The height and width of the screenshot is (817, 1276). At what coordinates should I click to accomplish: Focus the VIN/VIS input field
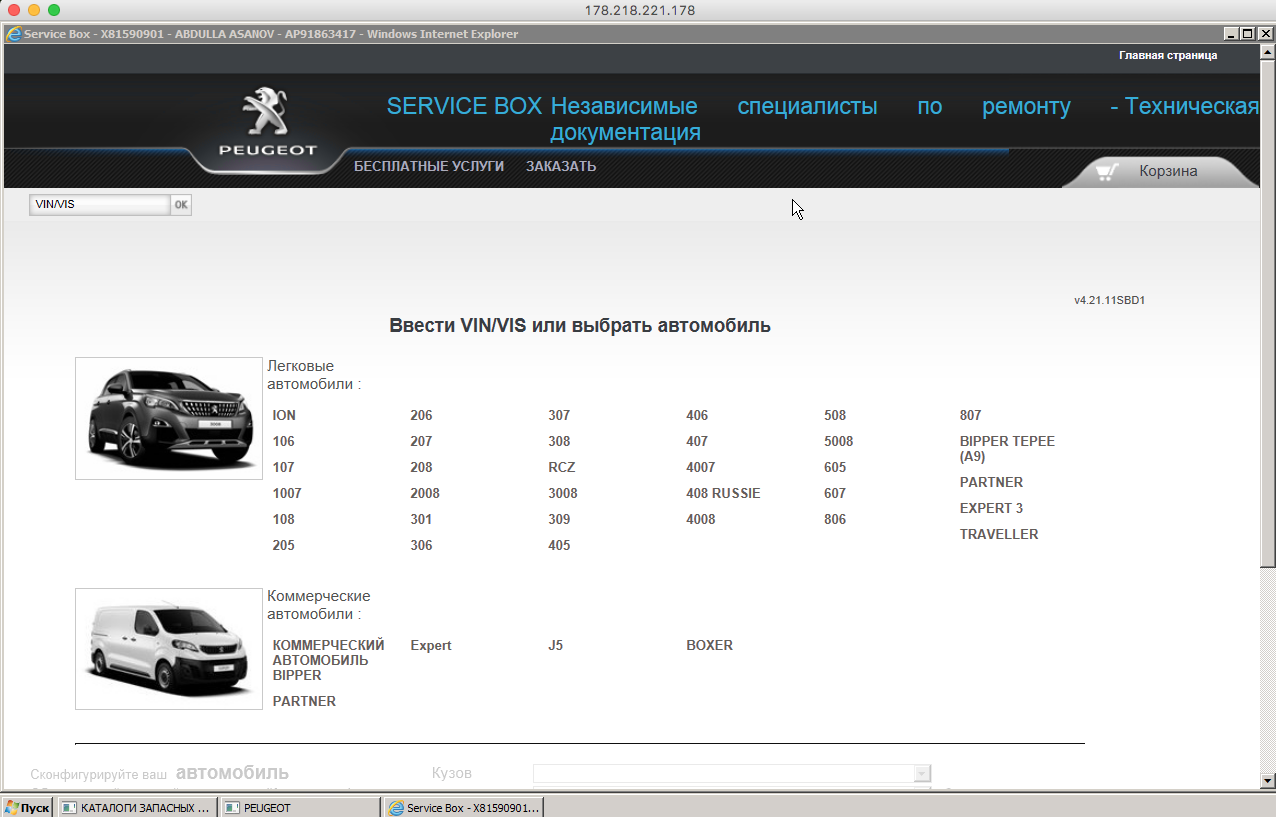99,204
